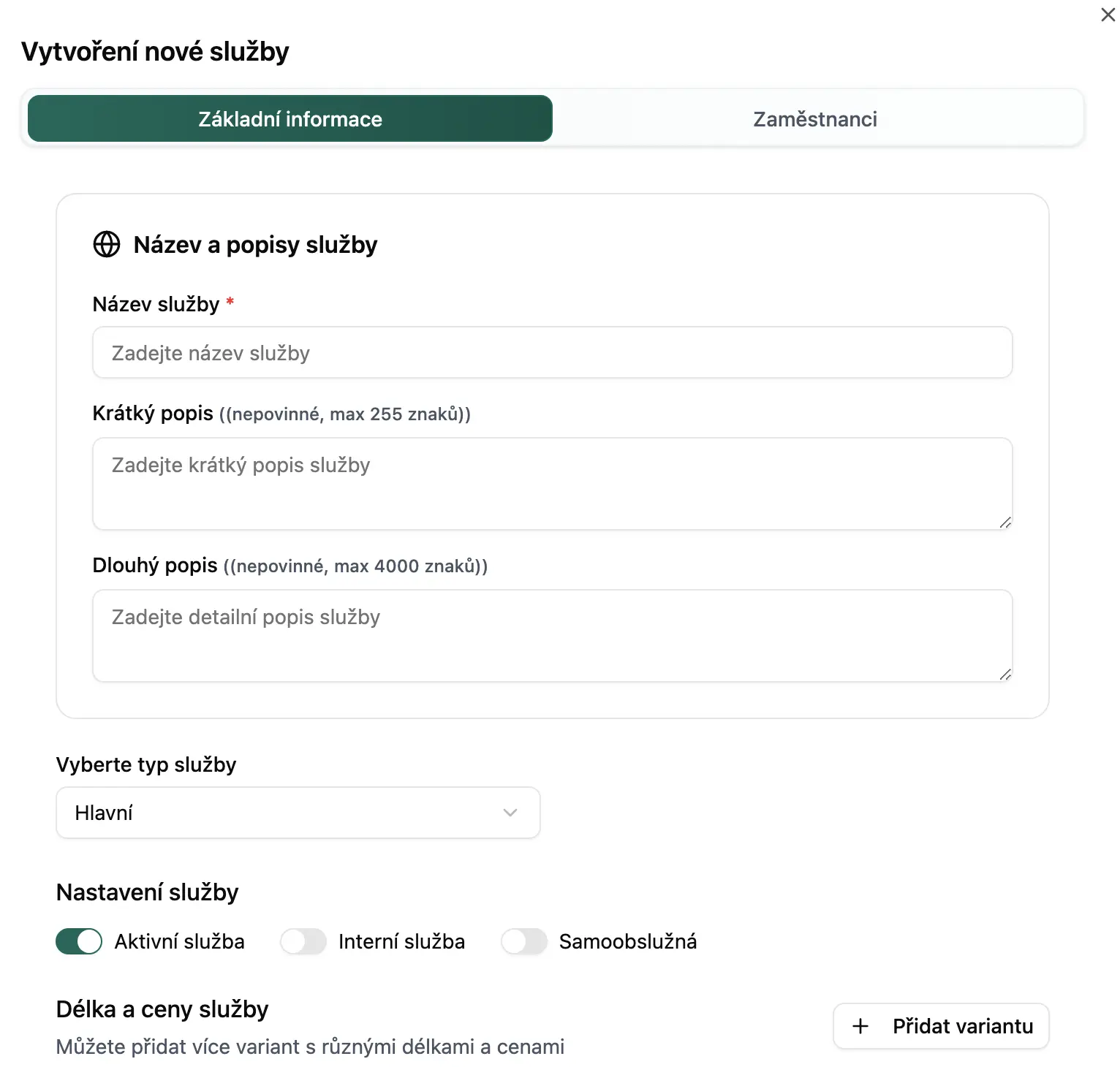Enable the Interní služba toggle
1120x1067 pixels.
coord(303,941)
